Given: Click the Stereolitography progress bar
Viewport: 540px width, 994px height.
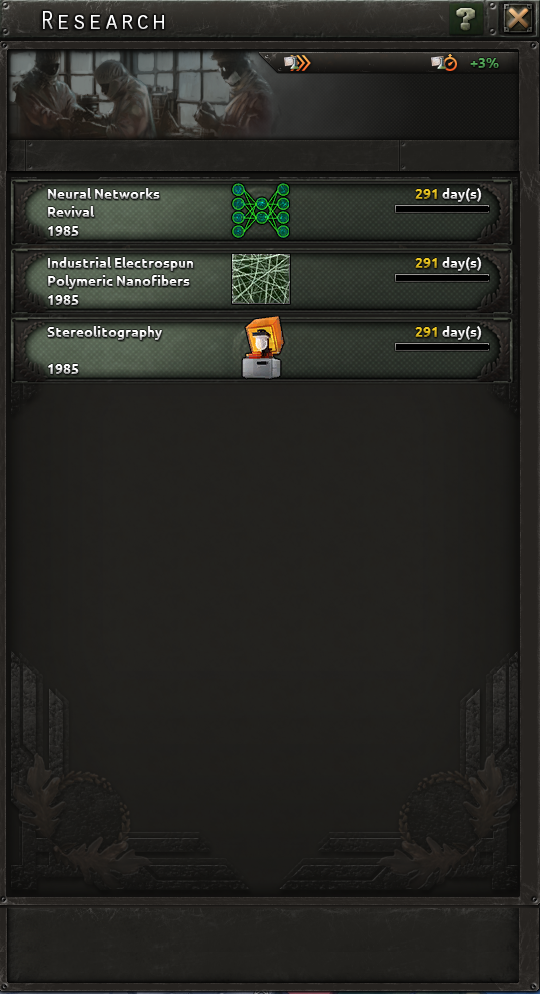Looking at the screenshot, I should (442, 347).
